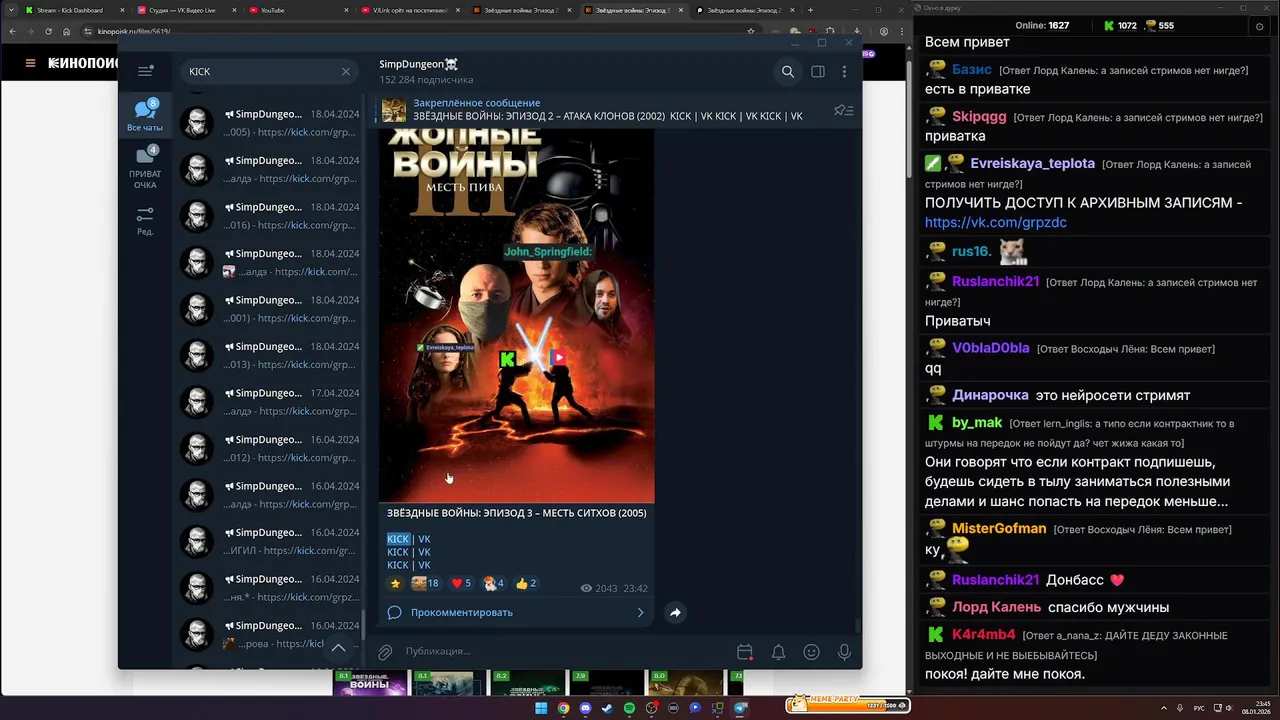Open OBS Studio from the taskbar
The height and width of the screenshot is (720, 1280).
(x=651, y=708)
